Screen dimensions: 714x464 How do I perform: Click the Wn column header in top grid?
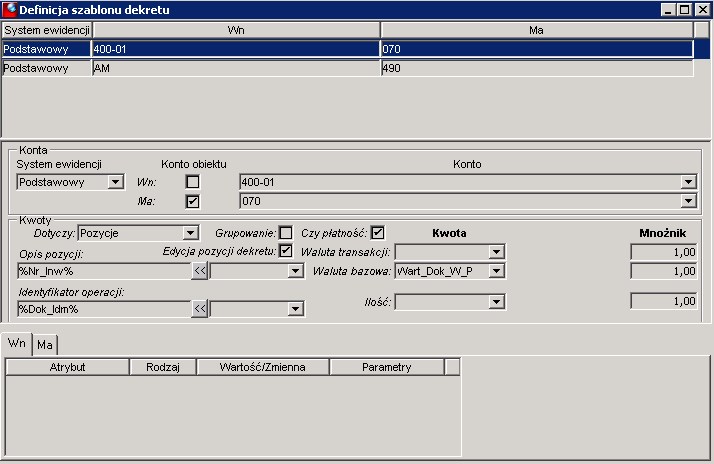tap(236, 30)
